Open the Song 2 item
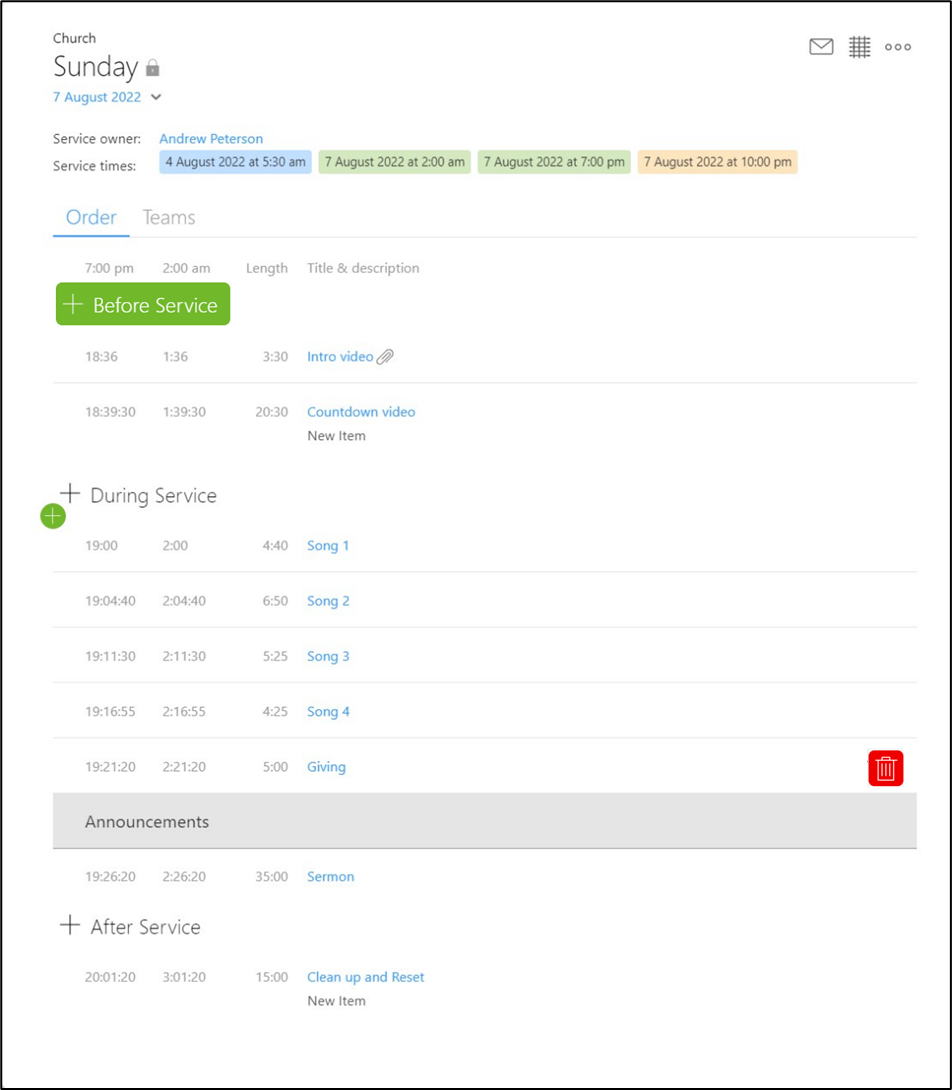 (328, 601)
